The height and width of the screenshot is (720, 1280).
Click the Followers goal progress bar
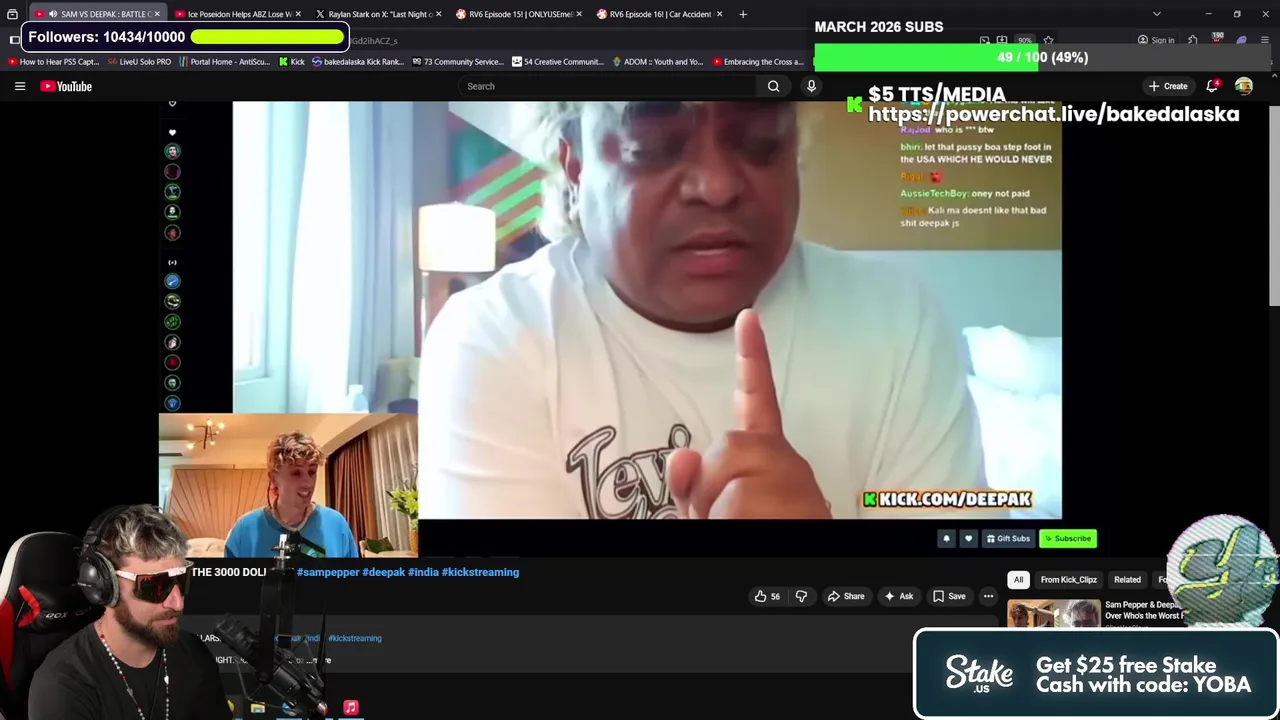pos(267,37)
